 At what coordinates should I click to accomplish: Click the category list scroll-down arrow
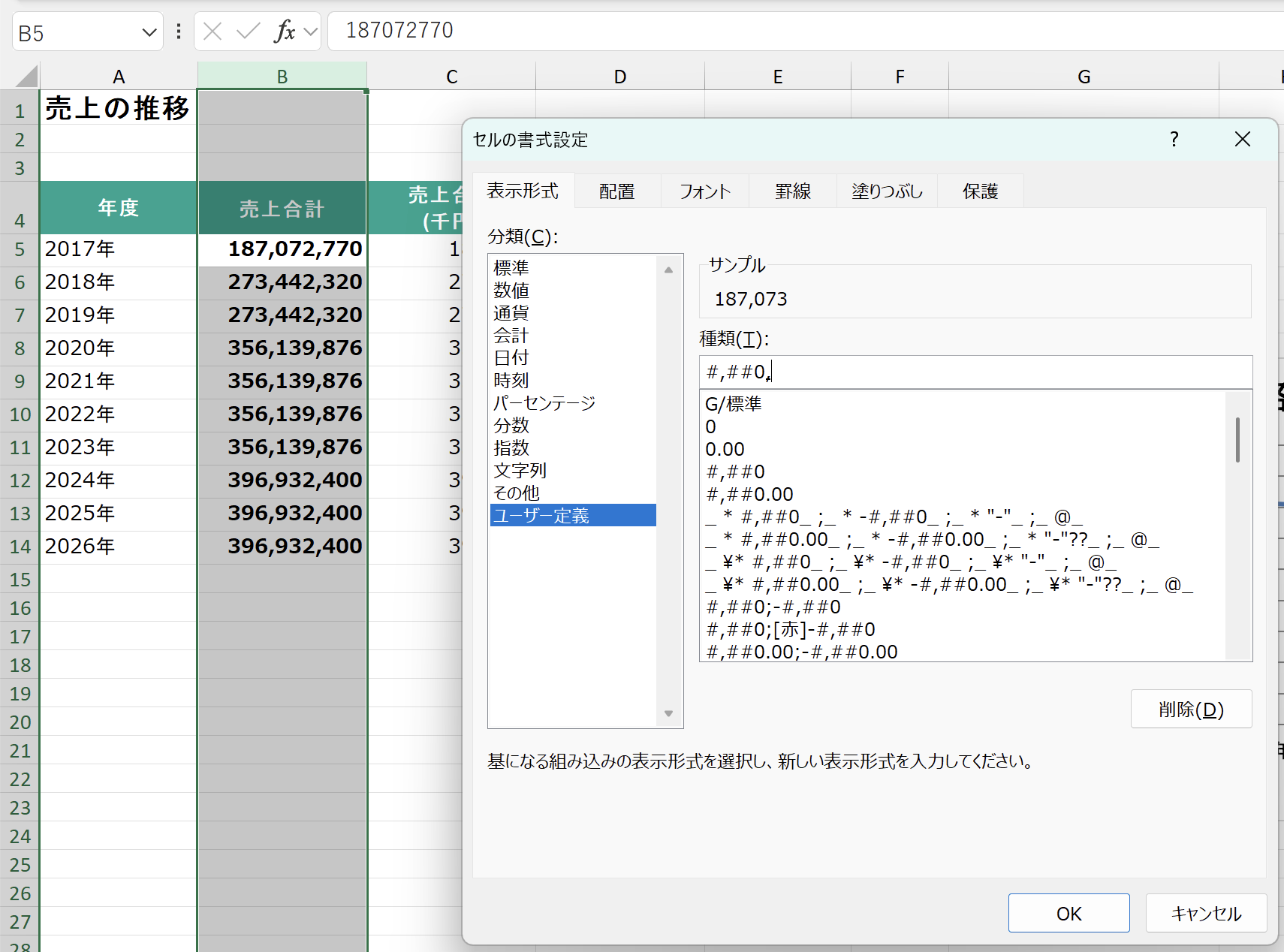point(668,713)
